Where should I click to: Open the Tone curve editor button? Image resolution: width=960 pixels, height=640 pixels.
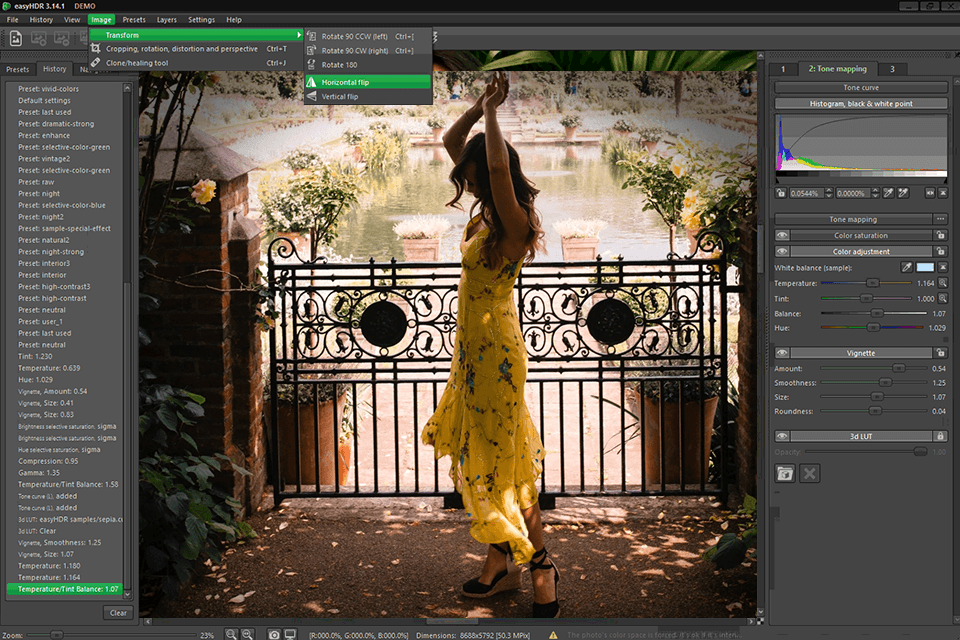coord(860,87)
